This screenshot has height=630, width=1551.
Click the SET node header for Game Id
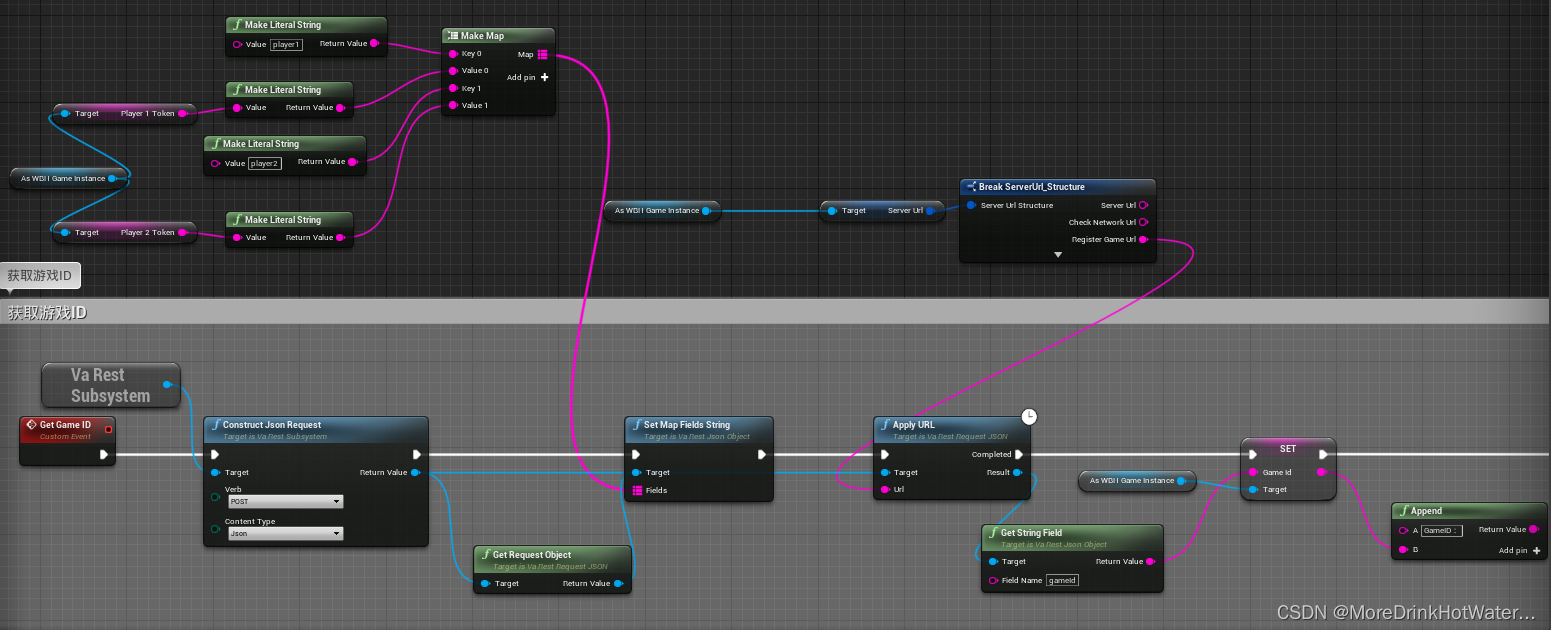coord(1287,448)
